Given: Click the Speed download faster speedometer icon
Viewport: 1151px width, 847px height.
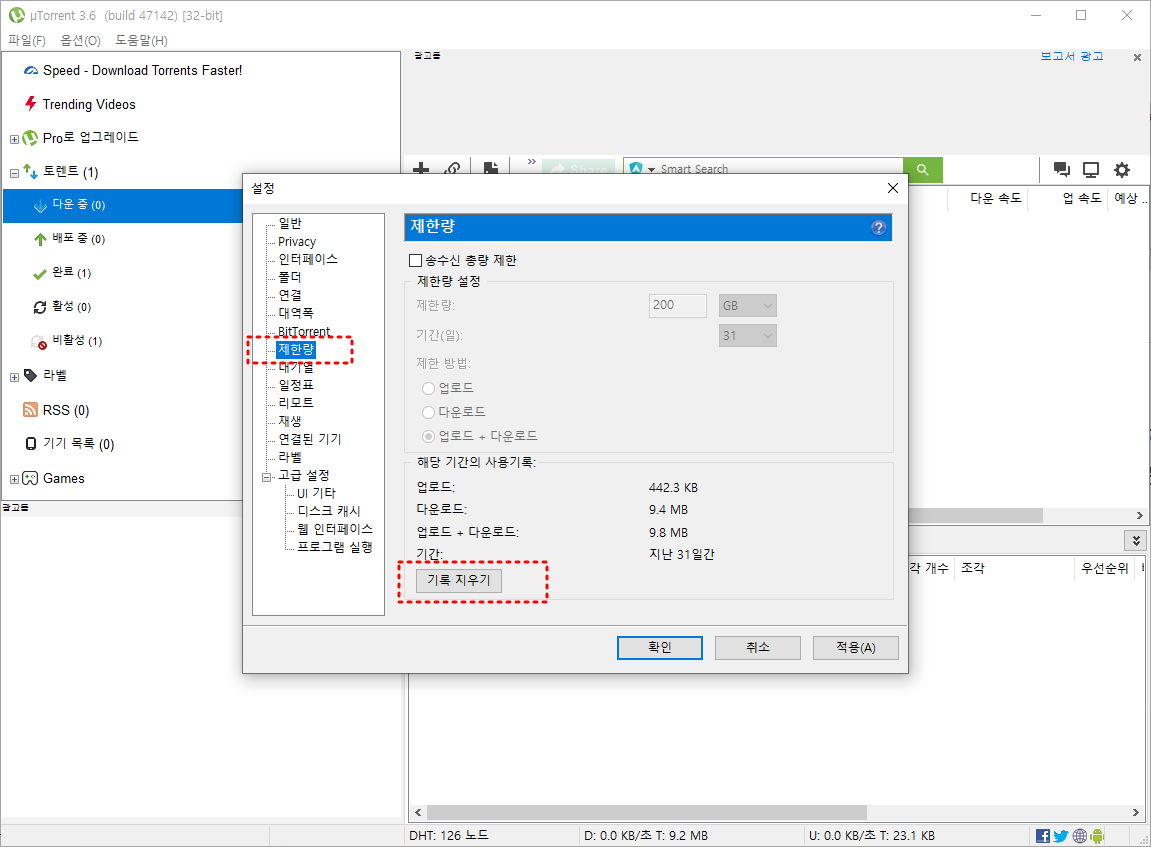Looking at the screenshot, I should coord(30,70).
